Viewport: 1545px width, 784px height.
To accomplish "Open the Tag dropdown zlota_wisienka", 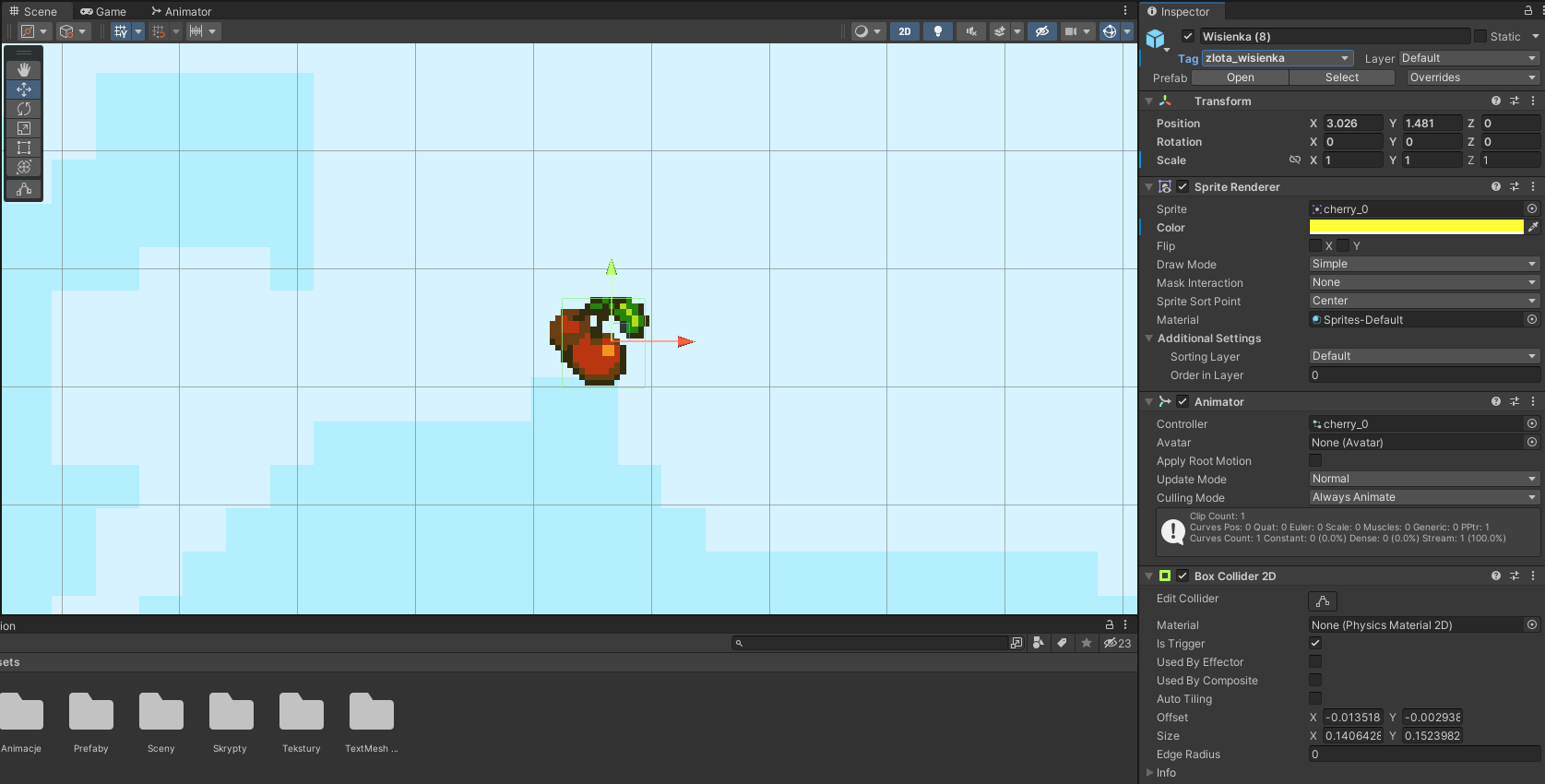I will [x=1277, y=58].
